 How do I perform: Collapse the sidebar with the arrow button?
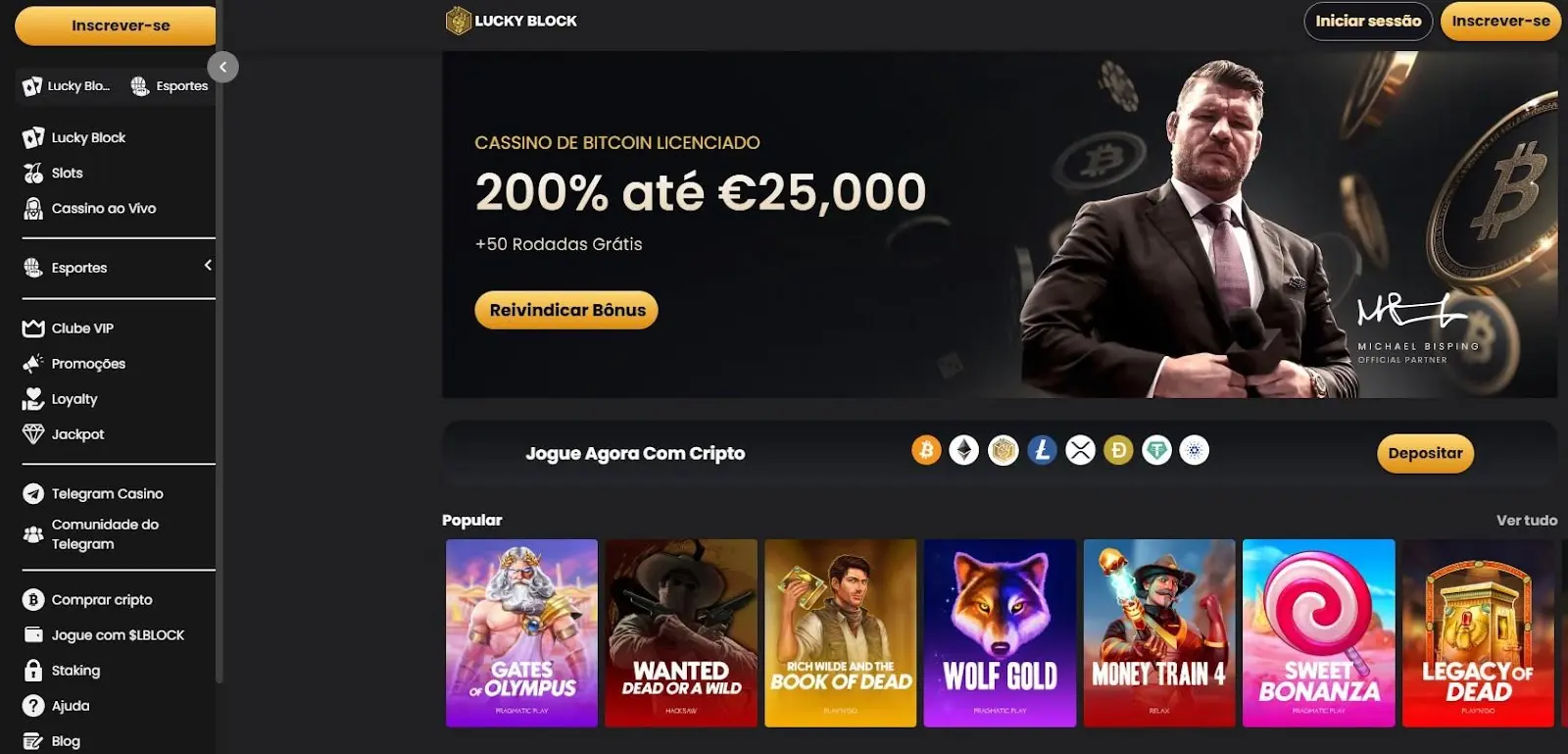pyautogui.click(x=223, y=67)
